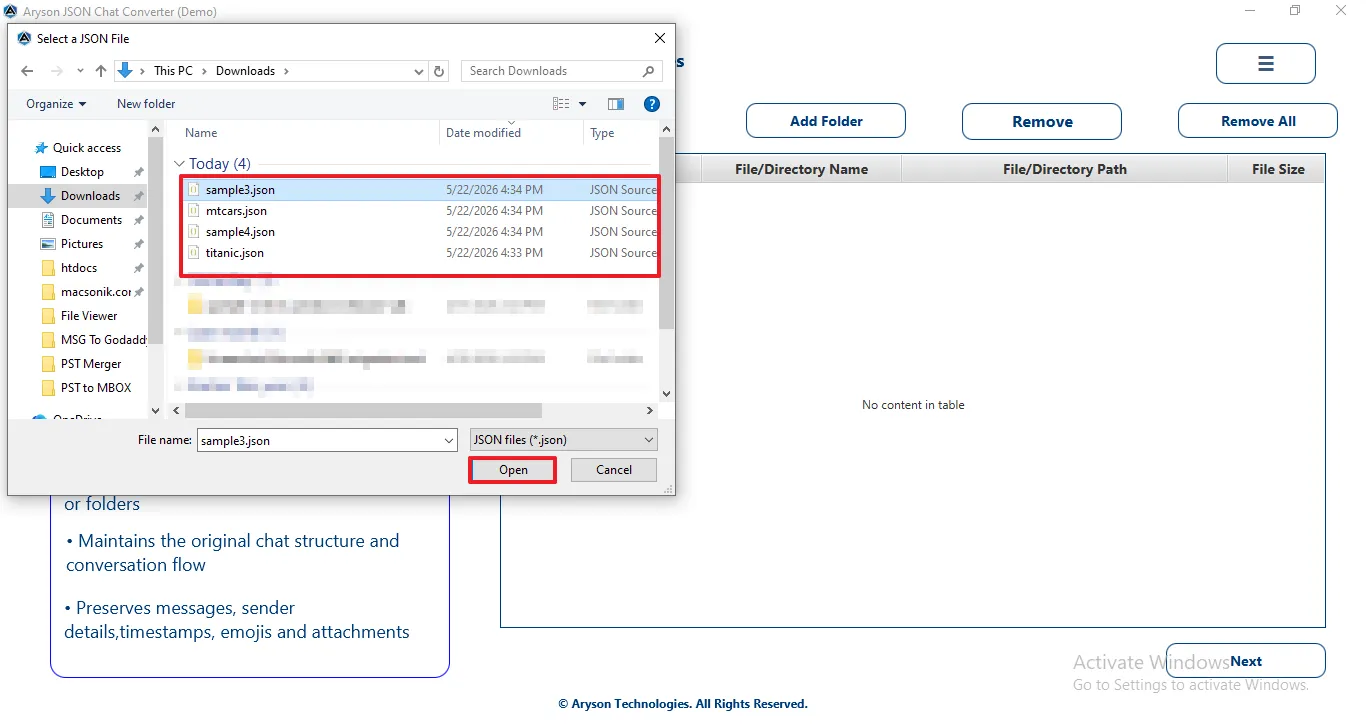Toggle the preview pane icon

[616, 104]
